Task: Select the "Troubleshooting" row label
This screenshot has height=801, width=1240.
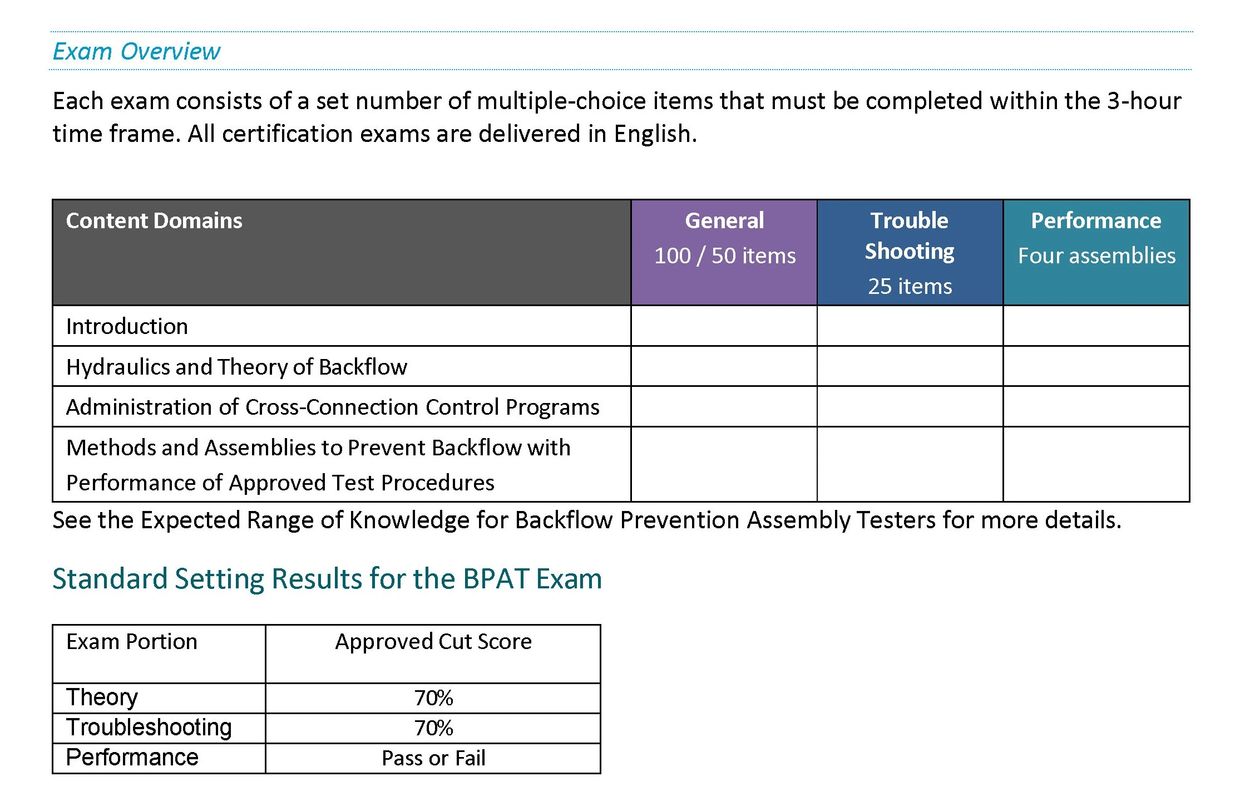Action: [148, 728]
